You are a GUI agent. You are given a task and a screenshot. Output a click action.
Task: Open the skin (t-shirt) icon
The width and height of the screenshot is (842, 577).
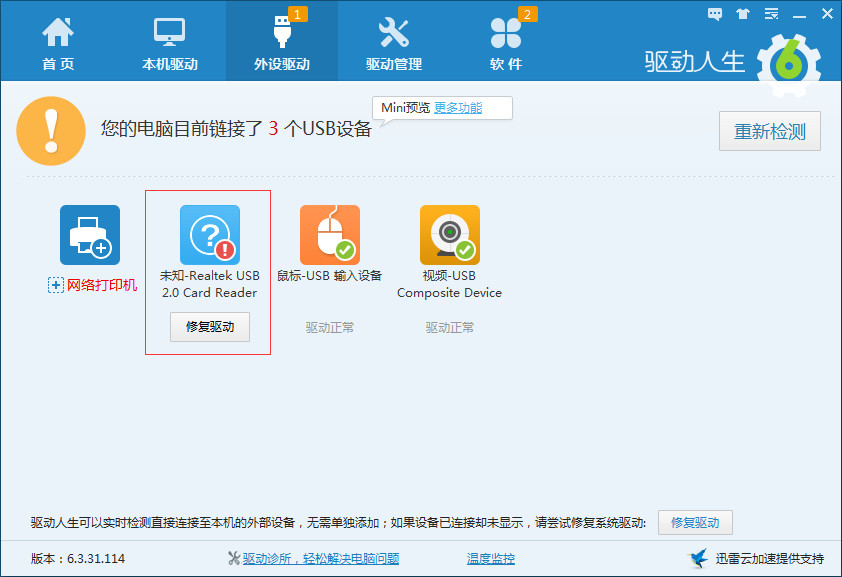click(742, 13)
